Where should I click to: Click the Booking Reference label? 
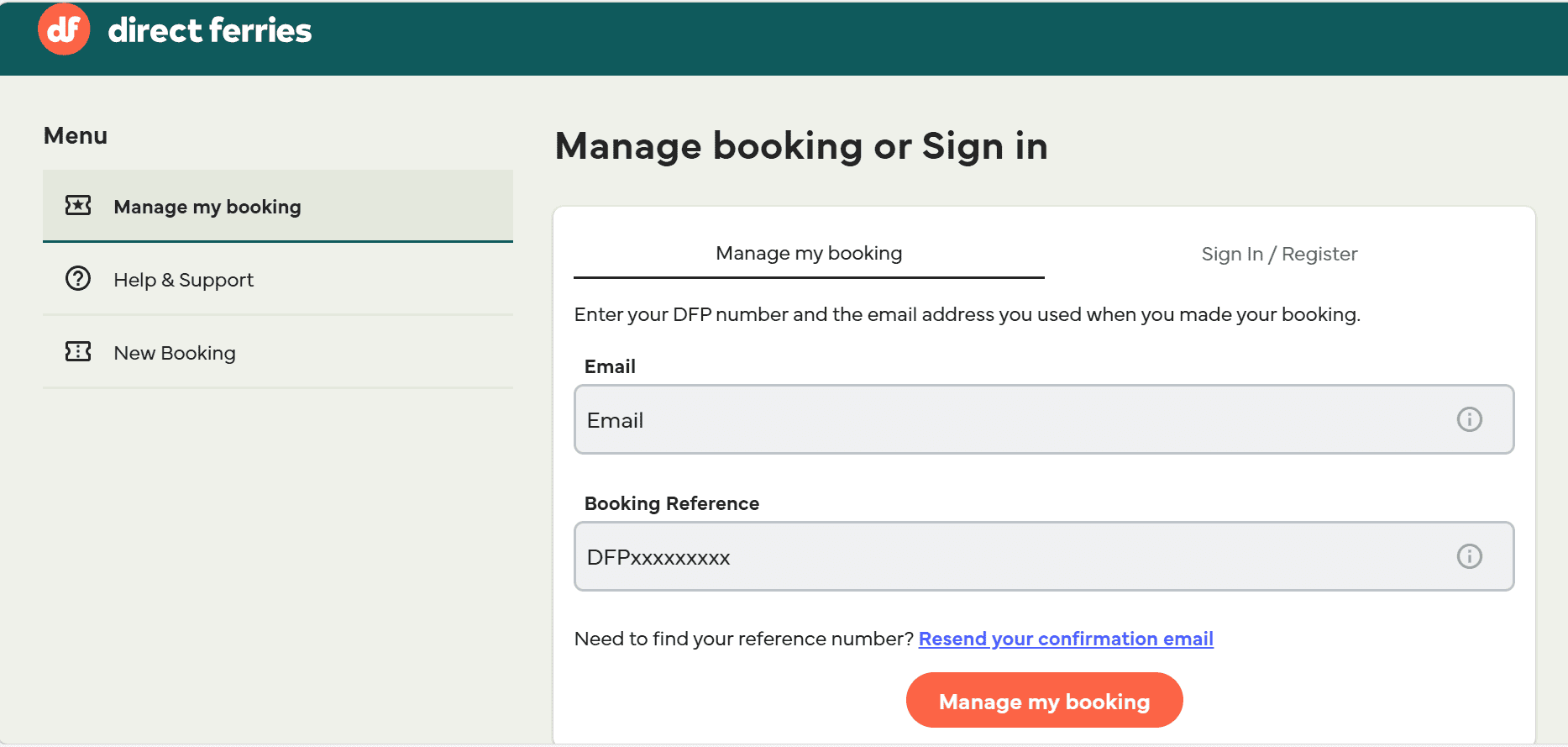click(x=672, y=503)
